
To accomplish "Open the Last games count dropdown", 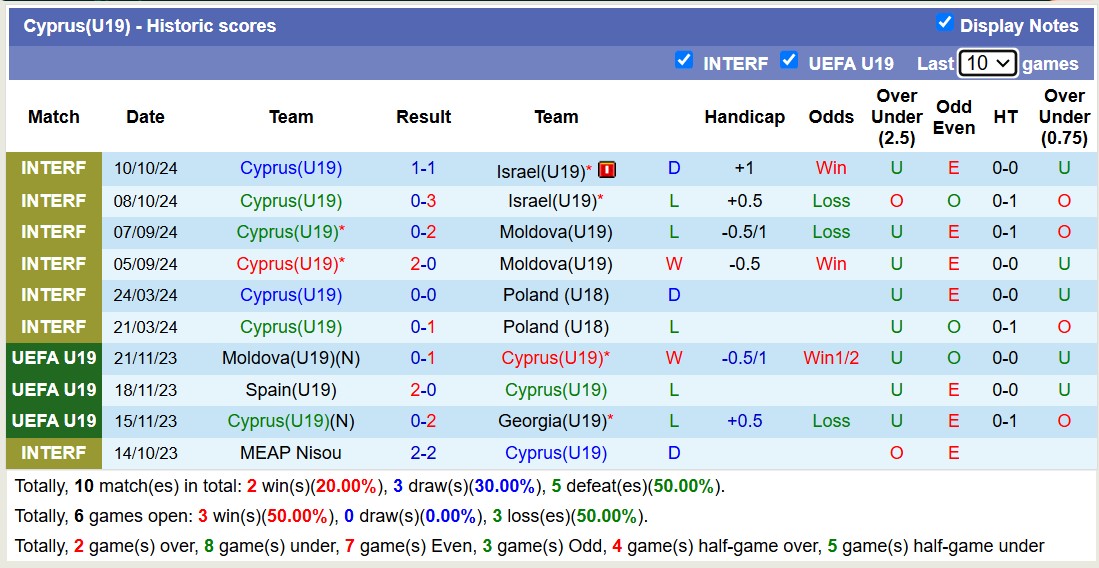I will tap(987, 63).
